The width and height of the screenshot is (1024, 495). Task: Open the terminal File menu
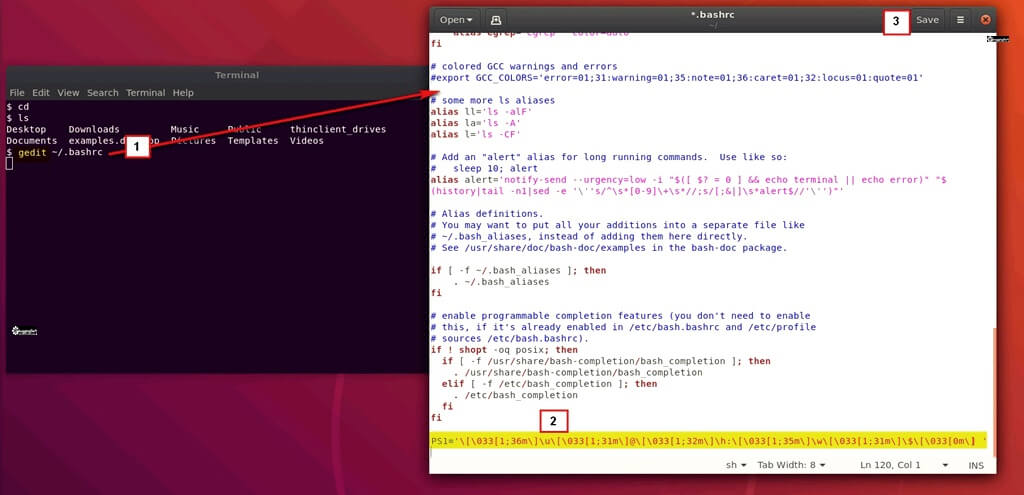click(x=17, y=93)
